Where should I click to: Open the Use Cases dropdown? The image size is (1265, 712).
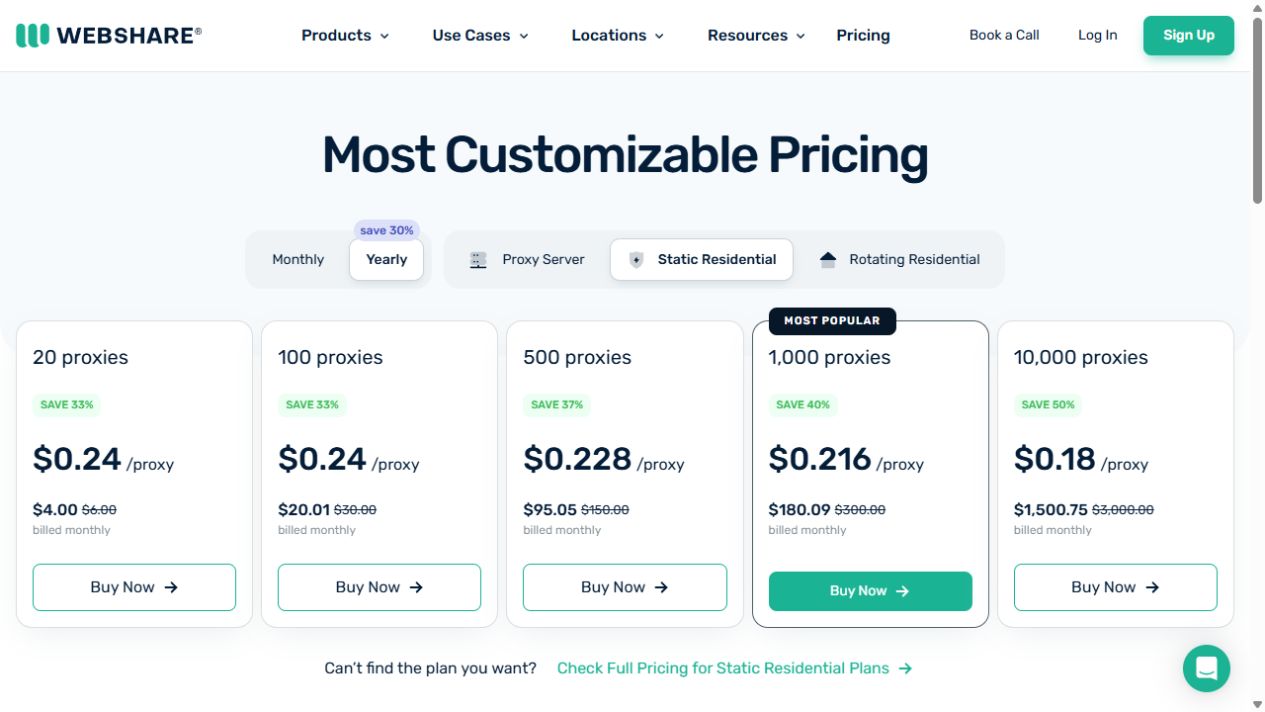coord(480,35)
